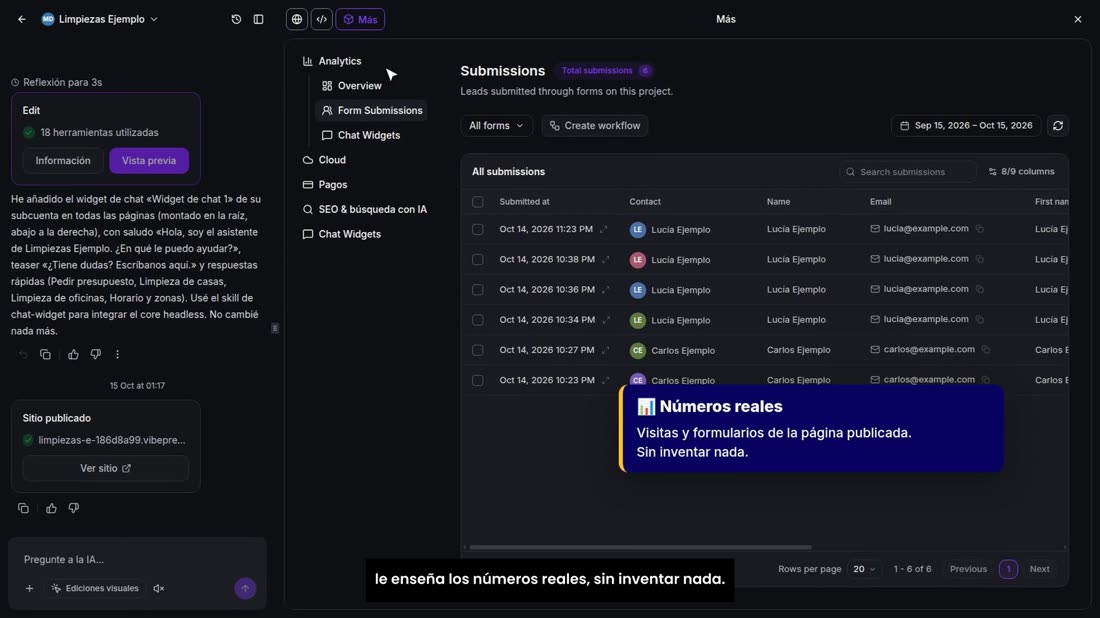
Task: Select all submissions header checkbox
Action: click(478, 202)
